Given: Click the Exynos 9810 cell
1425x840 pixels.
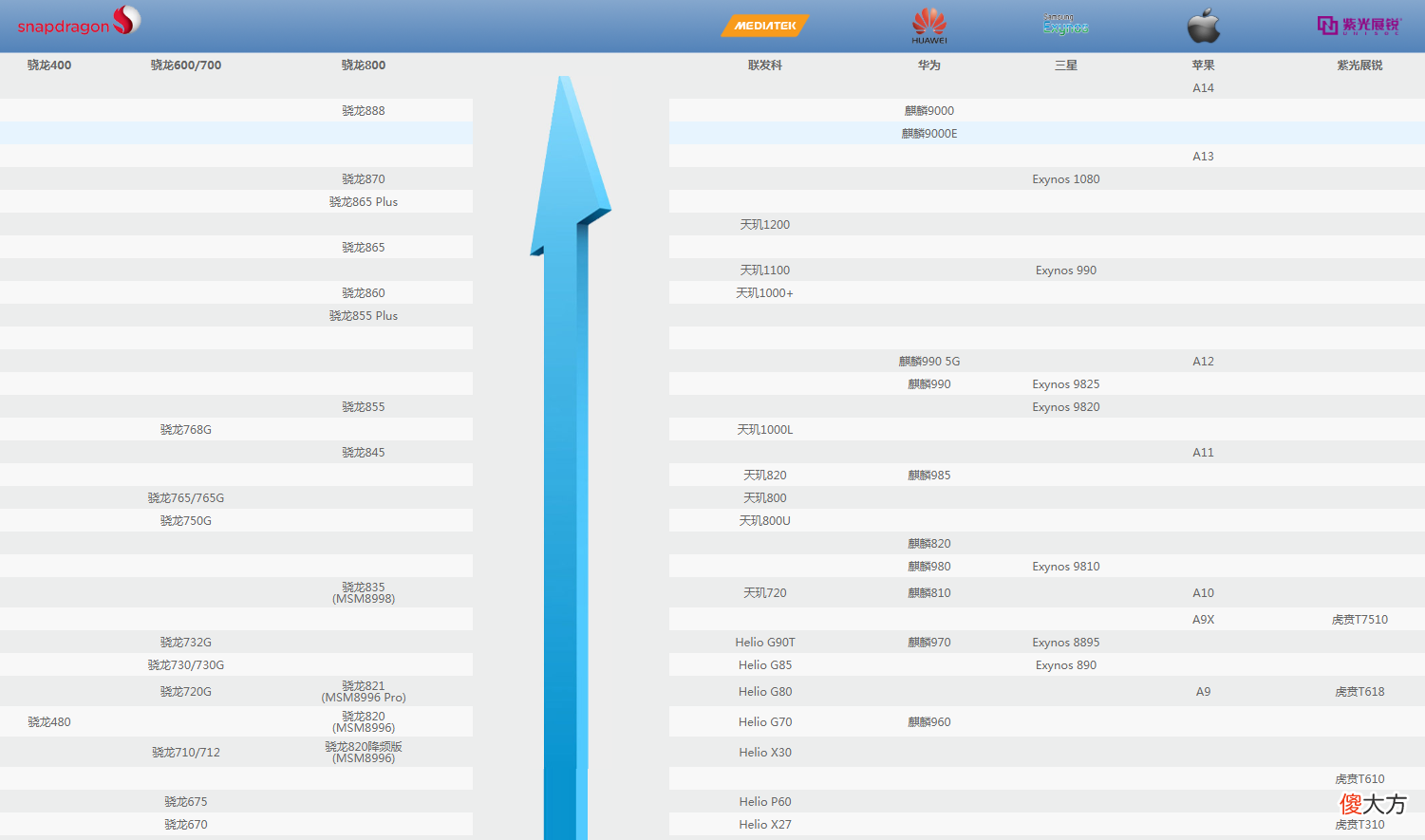Looking at the screenshot, I should coord(1066,567).
